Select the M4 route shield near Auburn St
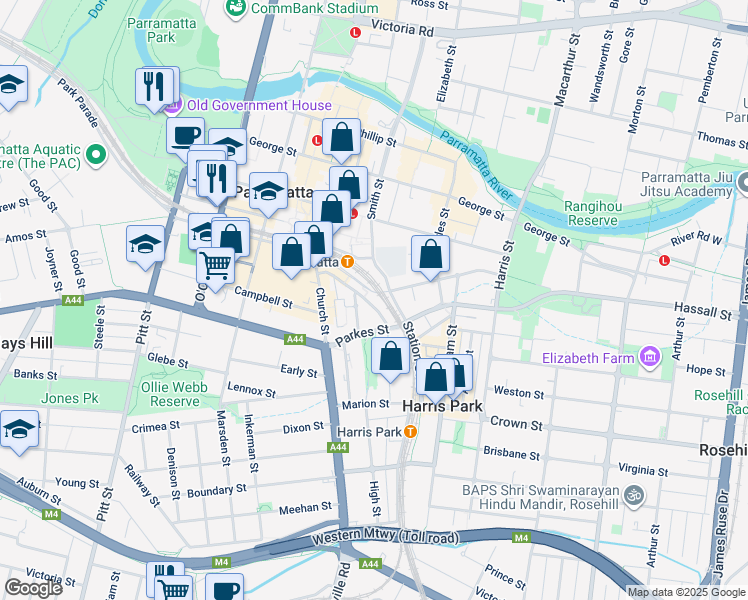 [x=51, y=514]
